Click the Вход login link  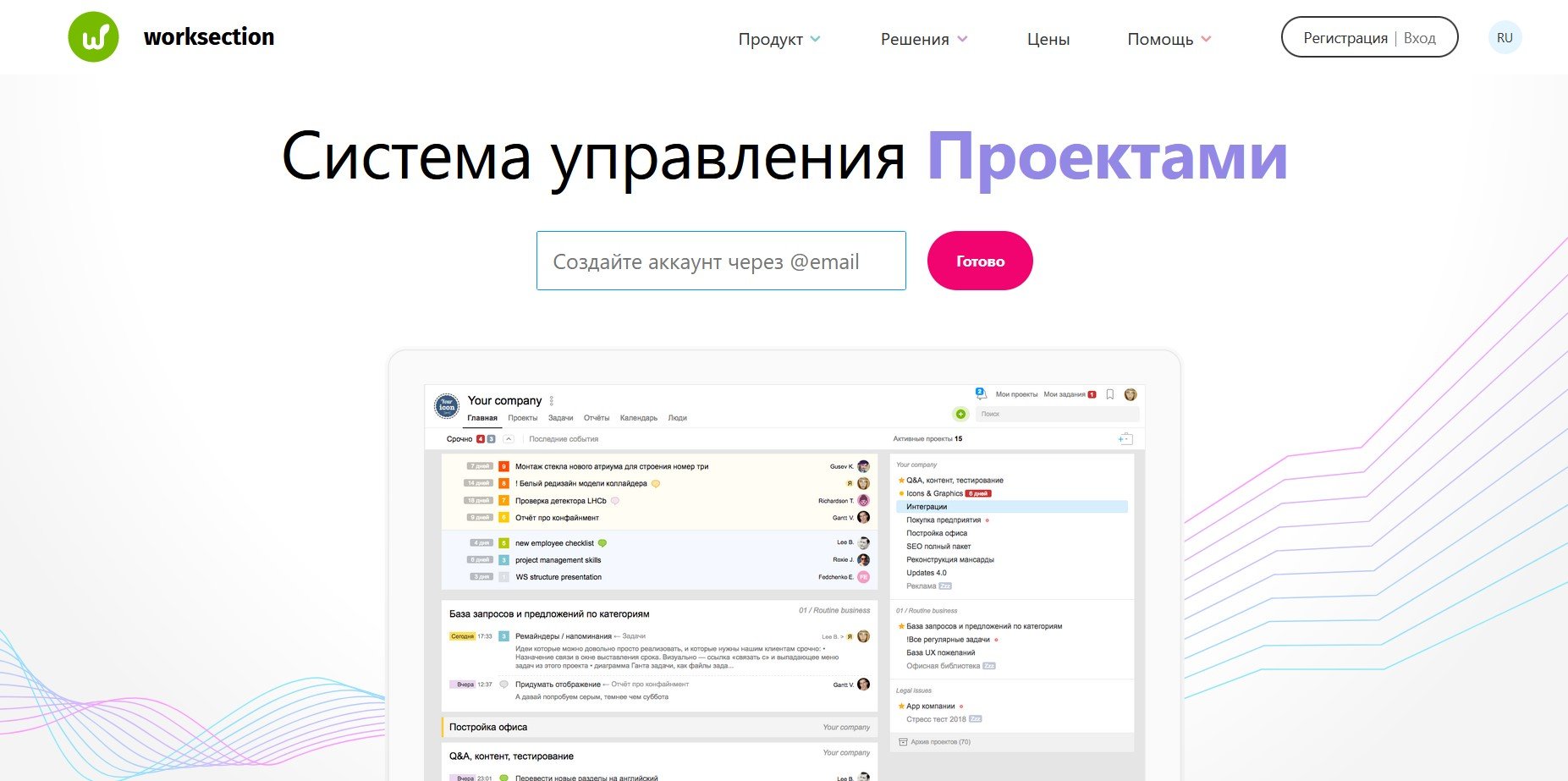click(x=1419, y=38)
